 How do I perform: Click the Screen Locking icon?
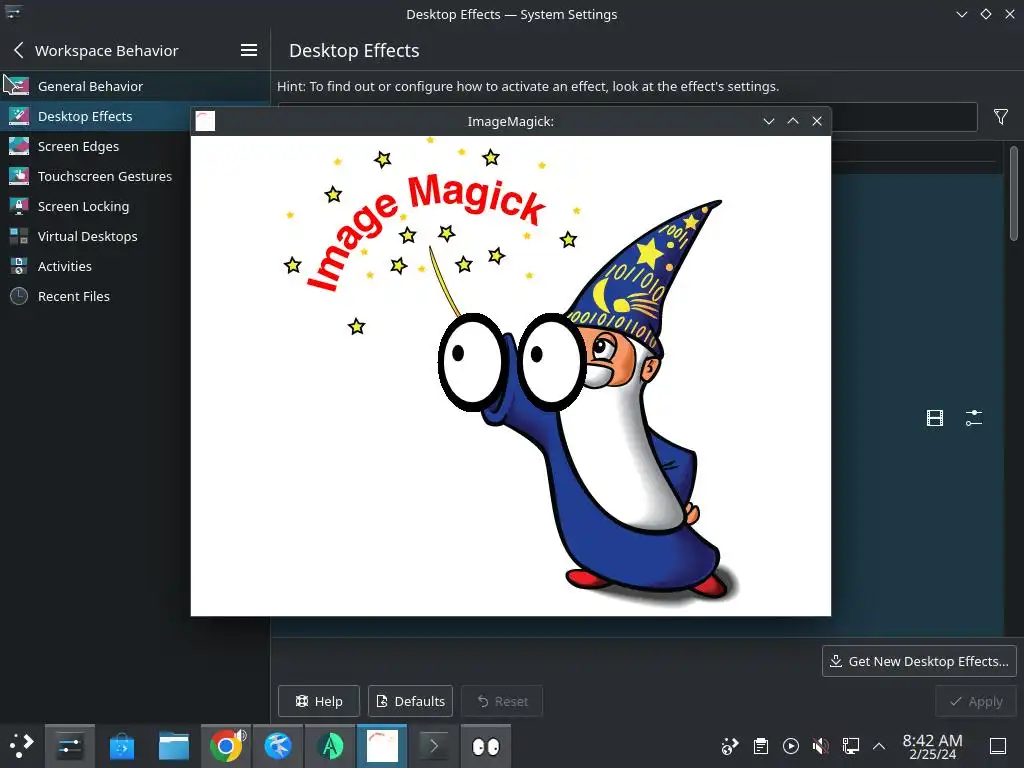click(x=19, y=206)
